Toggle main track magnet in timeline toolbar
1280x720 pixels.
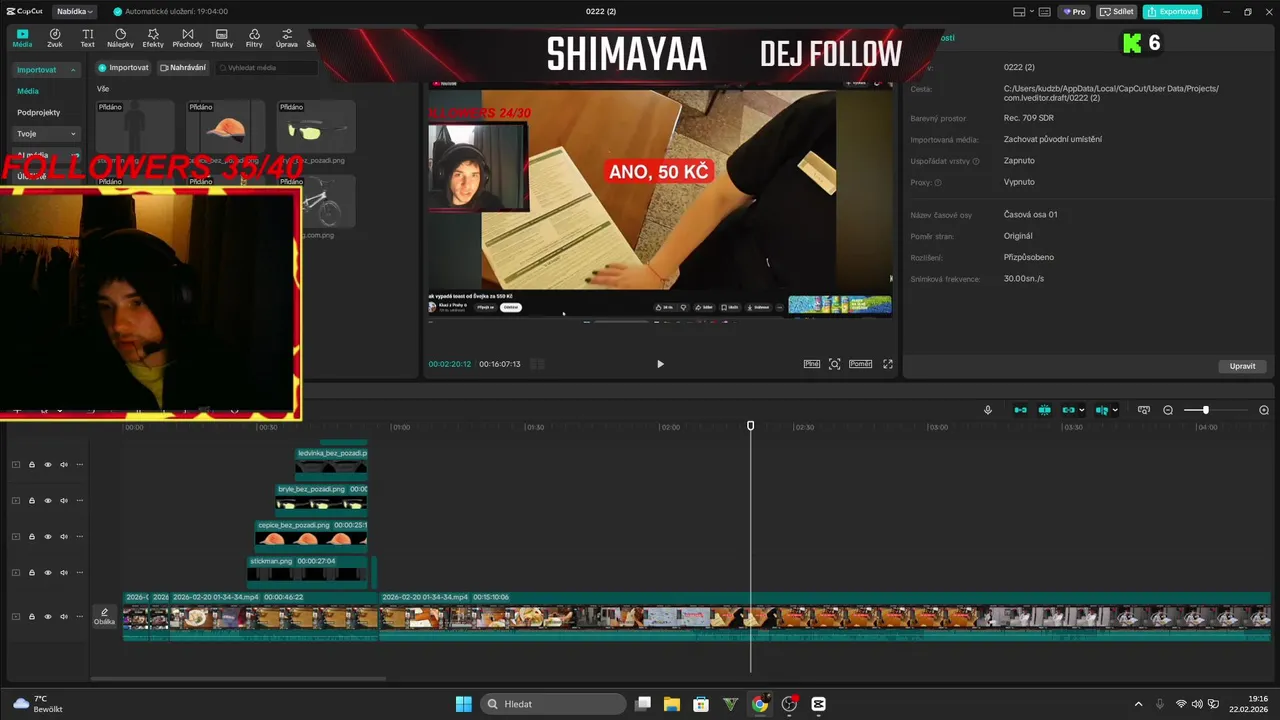(1020, 410)
